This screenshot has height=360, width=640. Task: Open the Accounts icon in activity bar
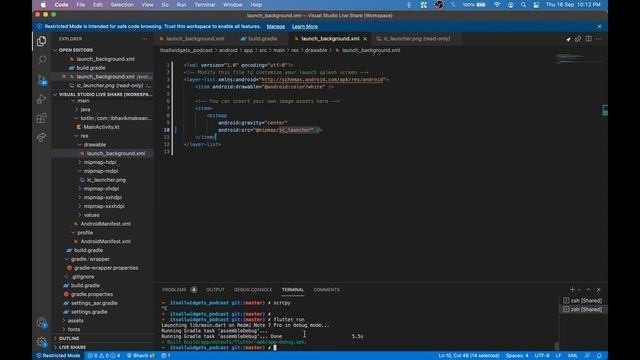41,323
